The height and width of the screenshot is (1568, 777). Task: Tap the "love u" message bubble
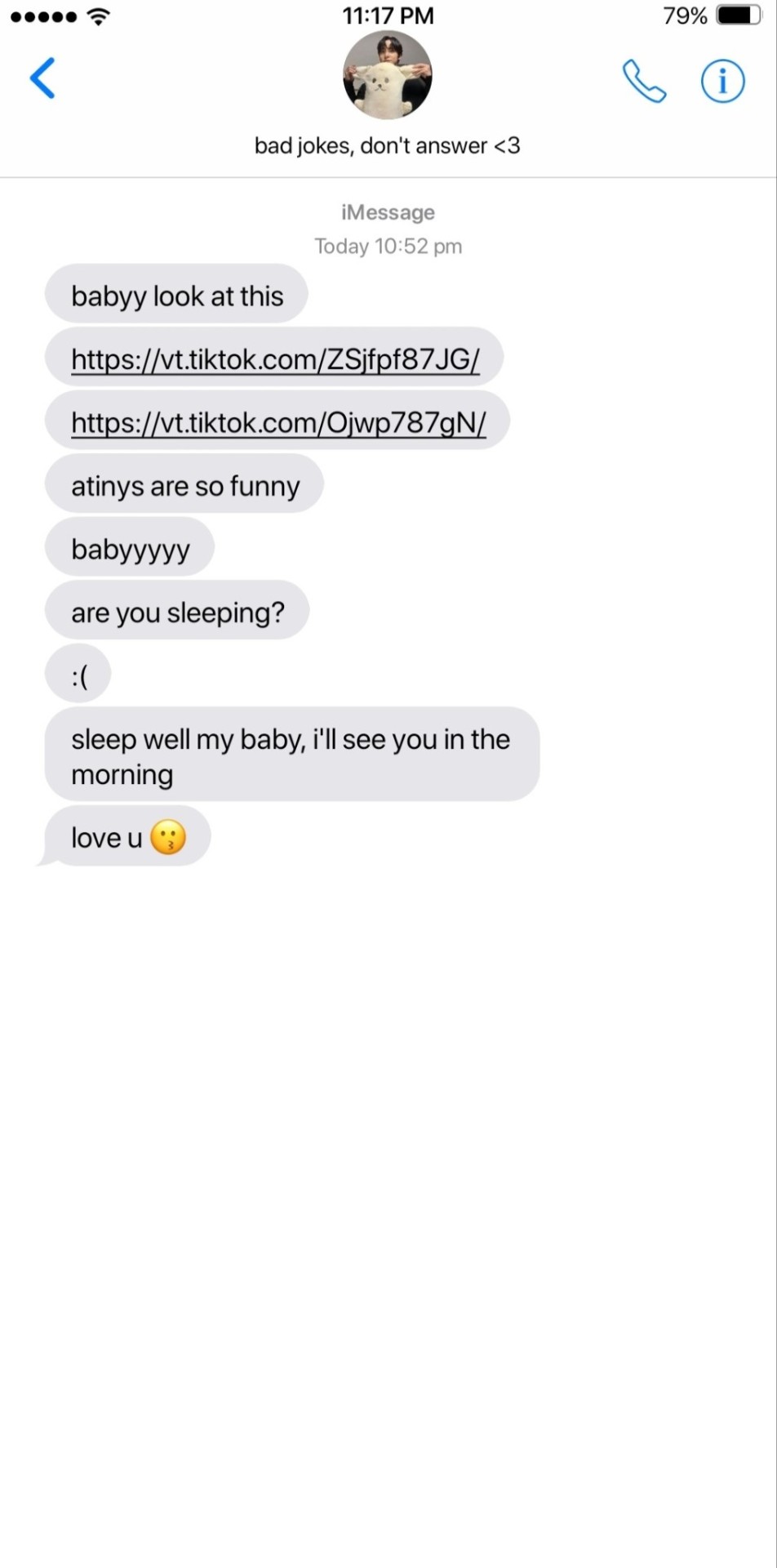(x=126, y=837)
